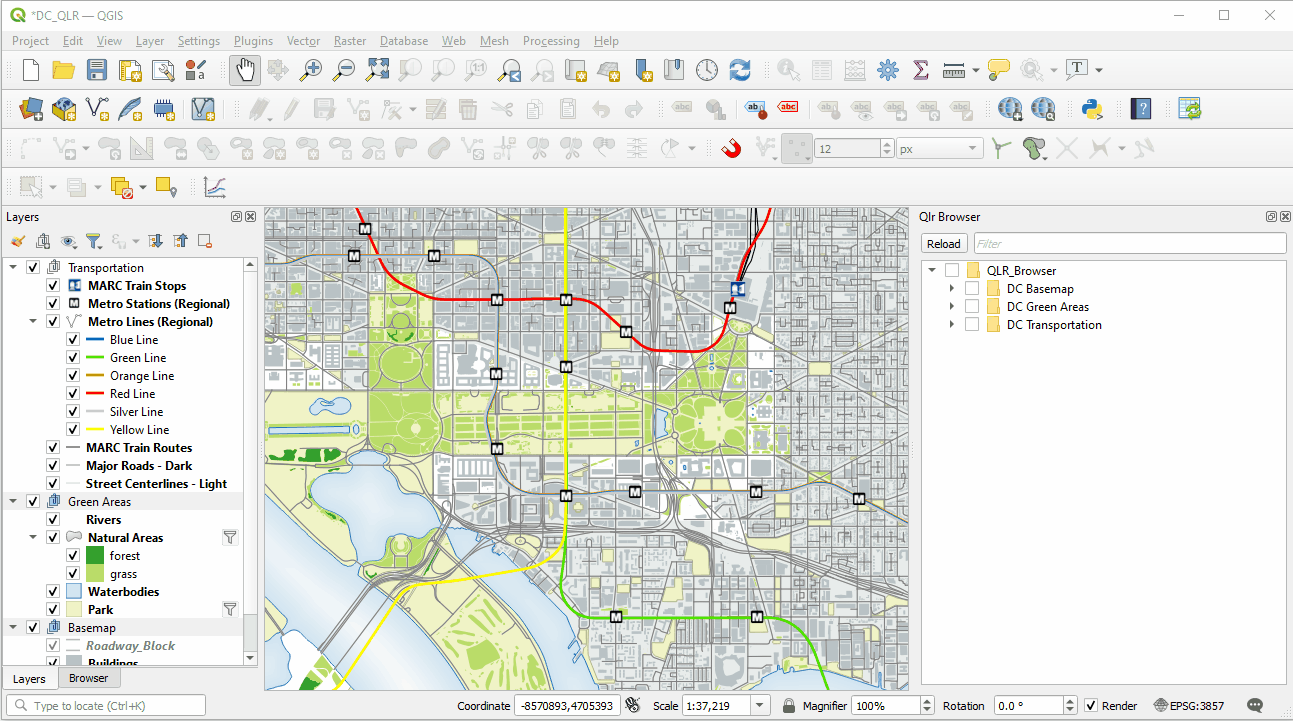Click the Zoom Full extent icon
The width and height of the screenshot is (1293, 721).
pos(377,70)
